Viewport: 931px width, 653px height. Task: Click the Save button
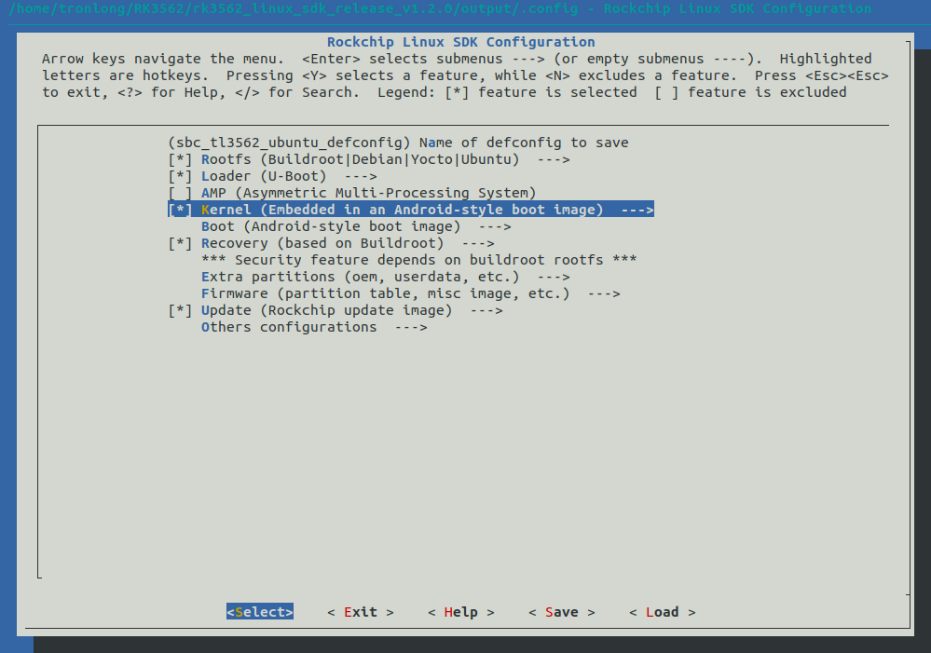click(x=562, y=612)
